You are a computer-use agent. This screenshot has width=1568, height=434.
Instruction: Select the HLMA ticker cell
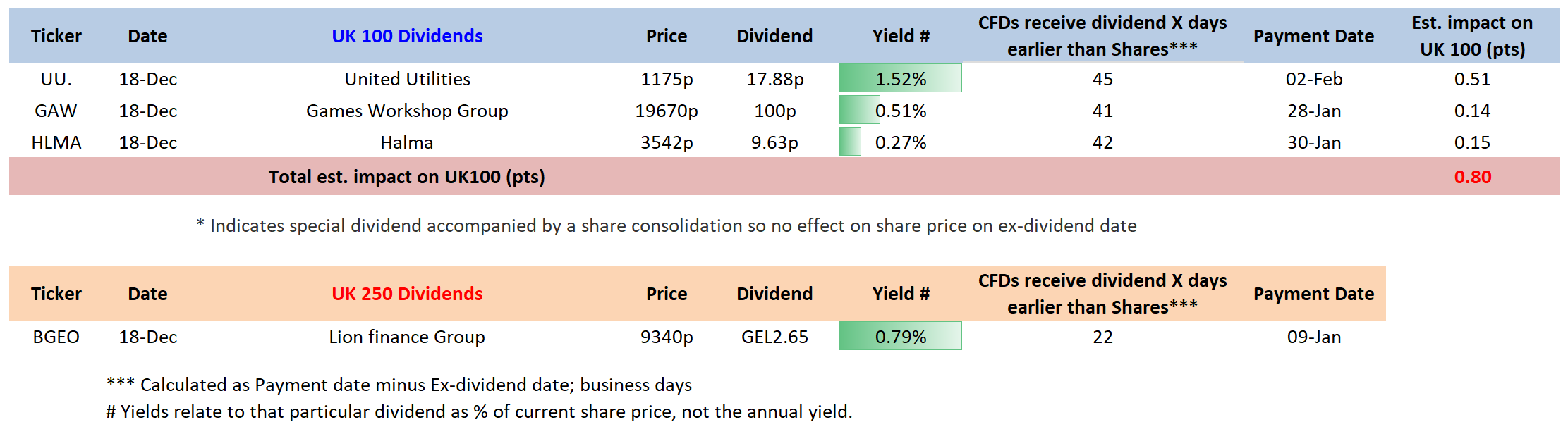point(56,142)
